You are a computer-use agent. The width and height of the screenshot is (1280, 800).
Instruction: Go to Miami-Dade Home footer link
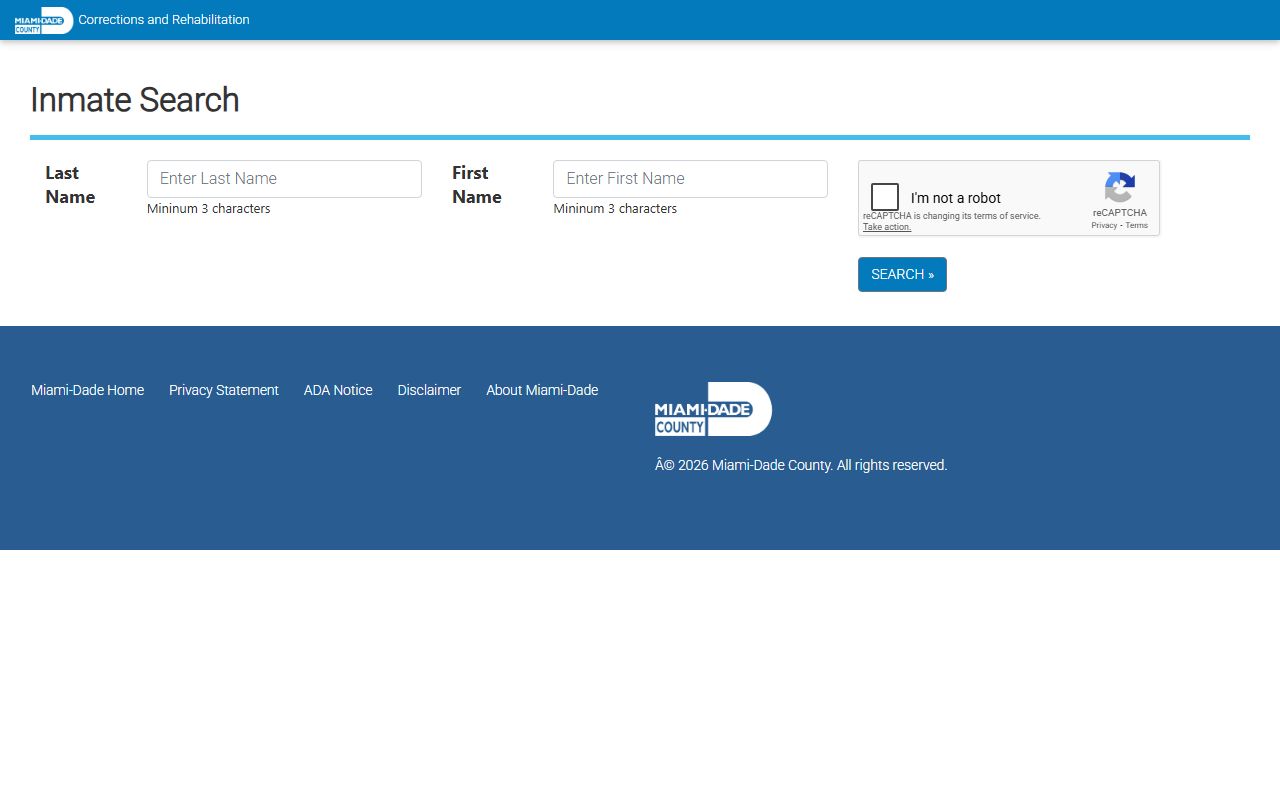[87, 390]
